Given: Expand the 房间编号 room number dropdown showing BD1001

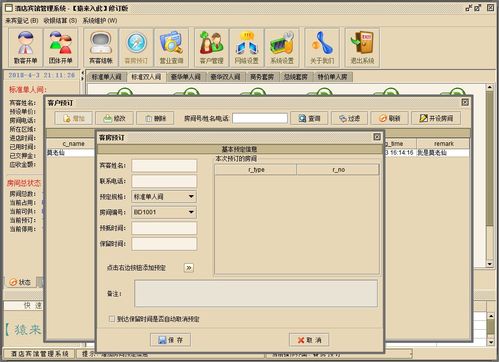Looking at the screenshot, I should 191,212.
